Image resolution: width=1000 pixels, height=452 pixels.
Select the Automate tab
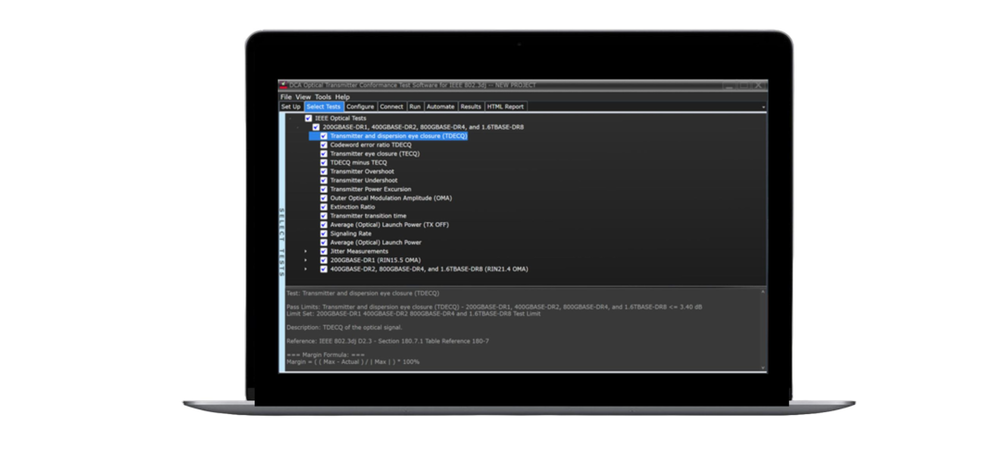(x=440, y=106)
